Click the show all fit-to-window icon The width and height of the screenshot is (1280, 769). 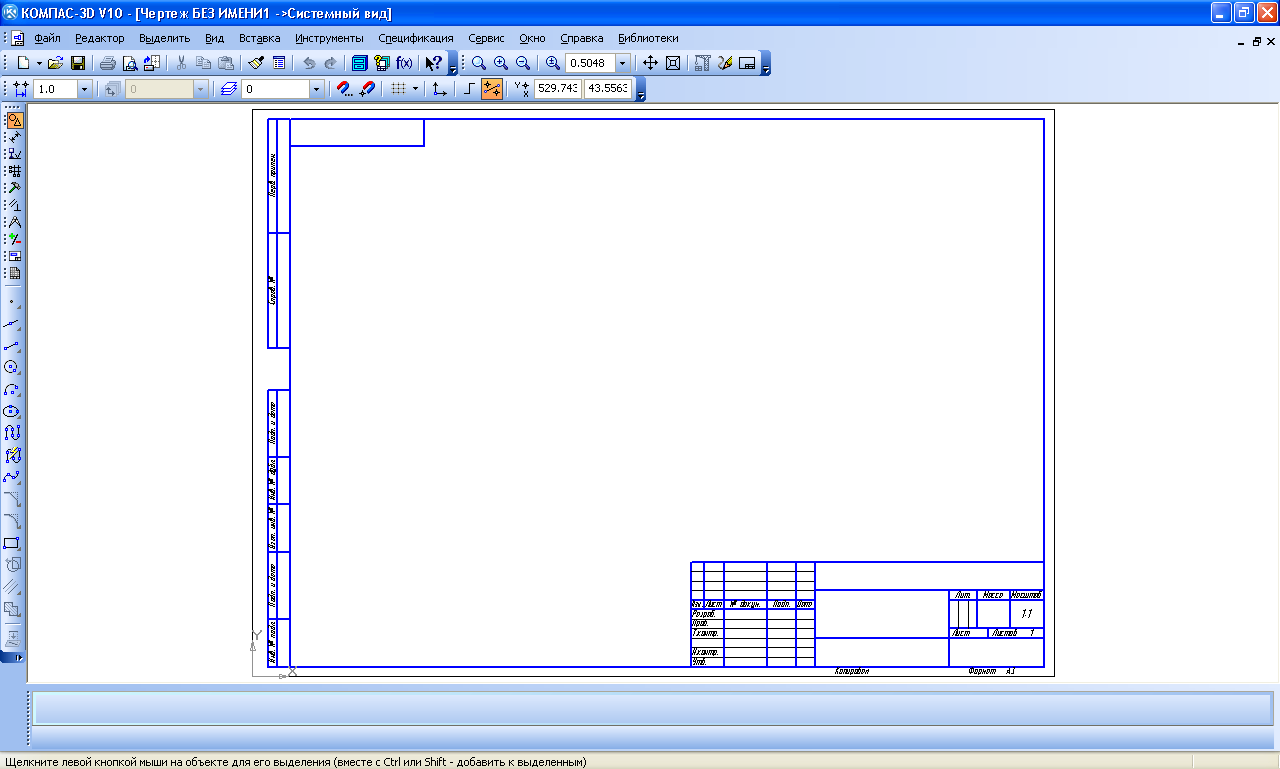[673, 62]
